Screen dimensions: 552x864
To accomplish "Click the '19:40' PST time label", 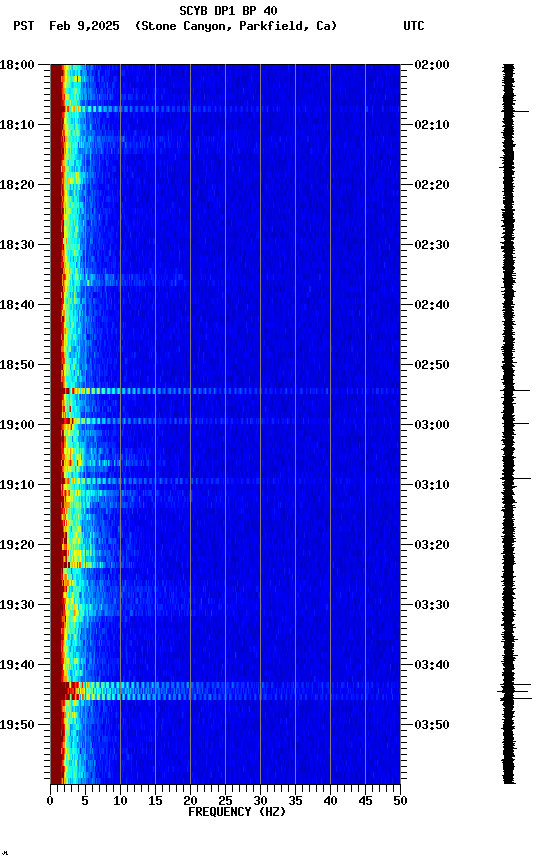I will (x=17, y=665).
